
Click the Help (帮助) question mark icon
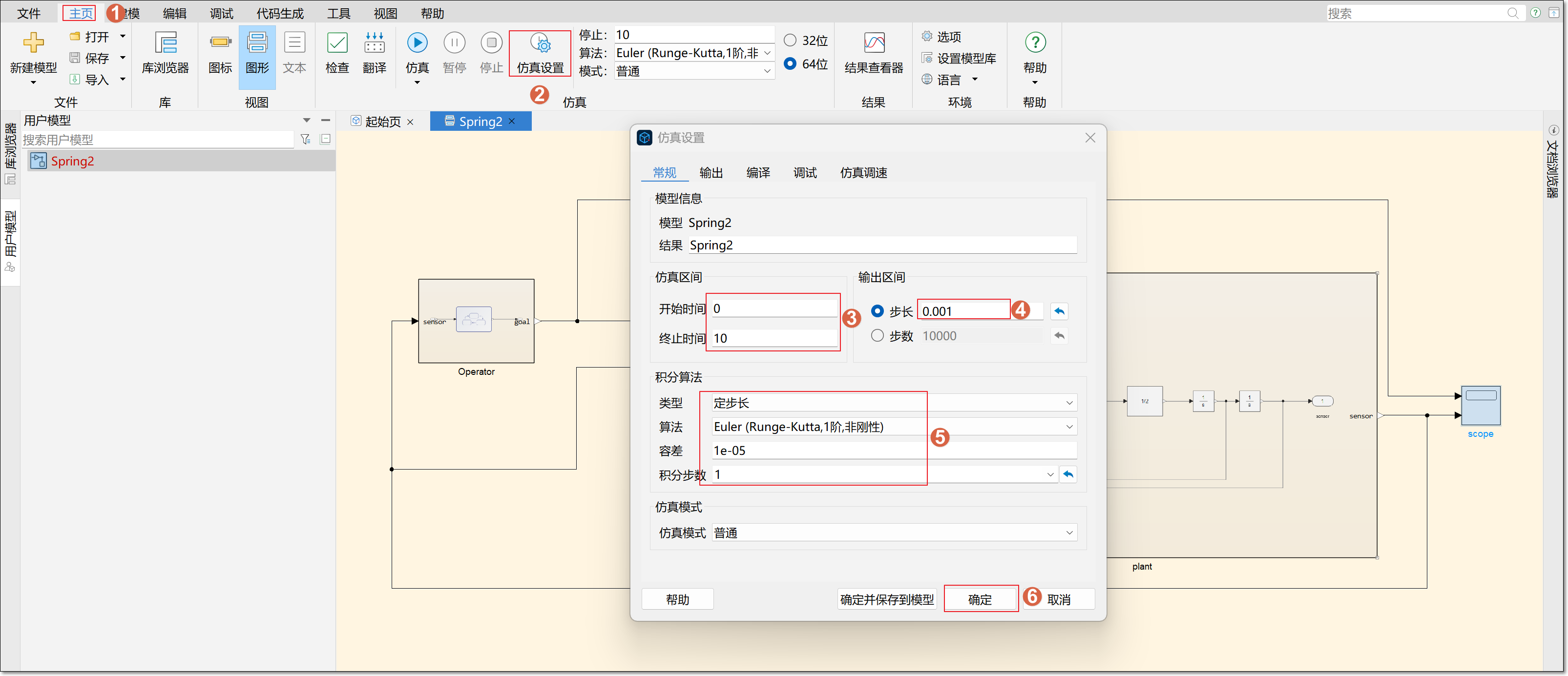(x=1035, y=42)
